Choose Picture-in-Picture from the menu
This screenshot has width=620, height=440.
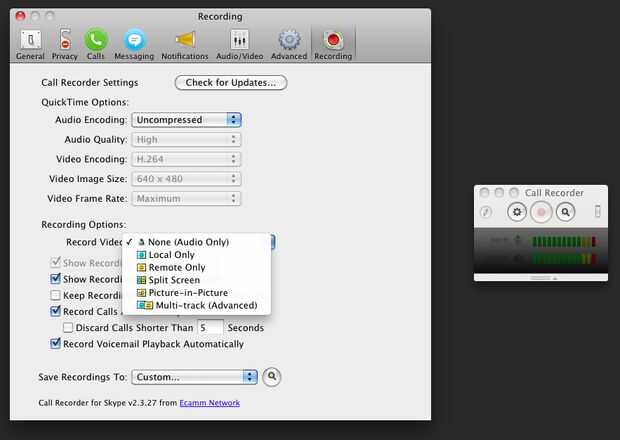(197, 293)
